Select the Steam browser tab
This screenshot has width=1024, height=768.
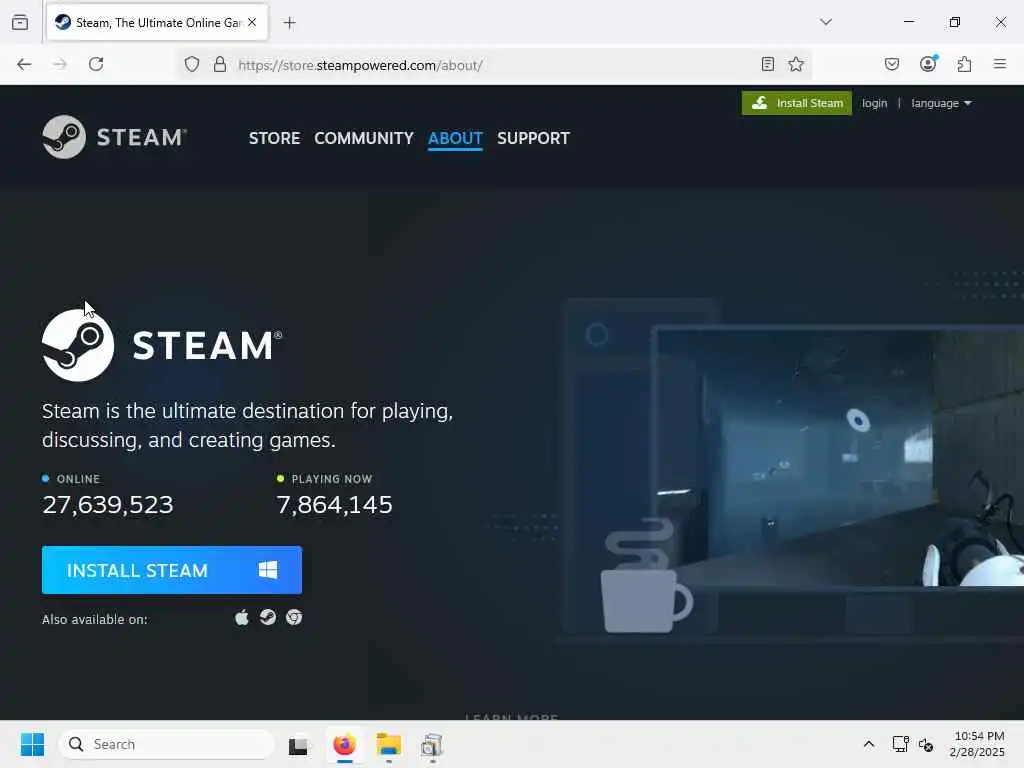[157, 23]
